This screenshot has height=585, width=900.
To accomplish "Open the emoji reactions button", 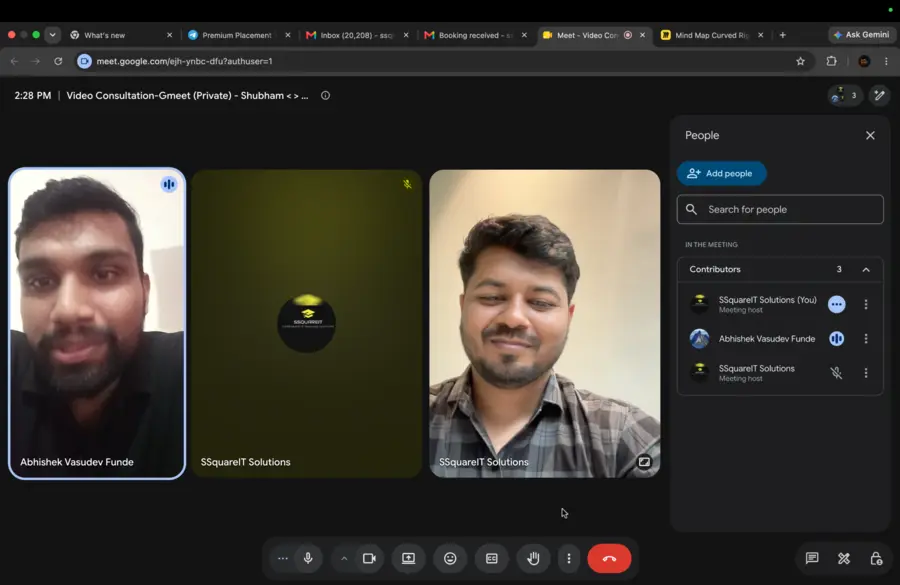I will coord(450,558).
